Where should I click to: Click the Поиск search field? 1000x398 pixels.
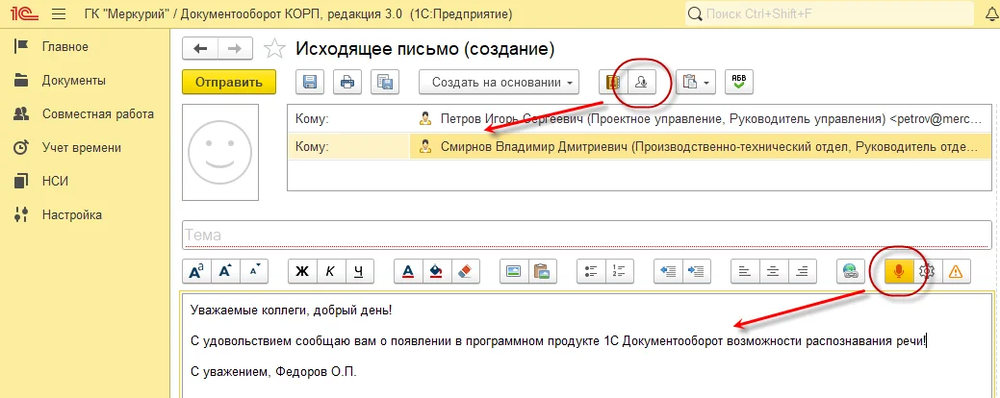pos(830,13)
